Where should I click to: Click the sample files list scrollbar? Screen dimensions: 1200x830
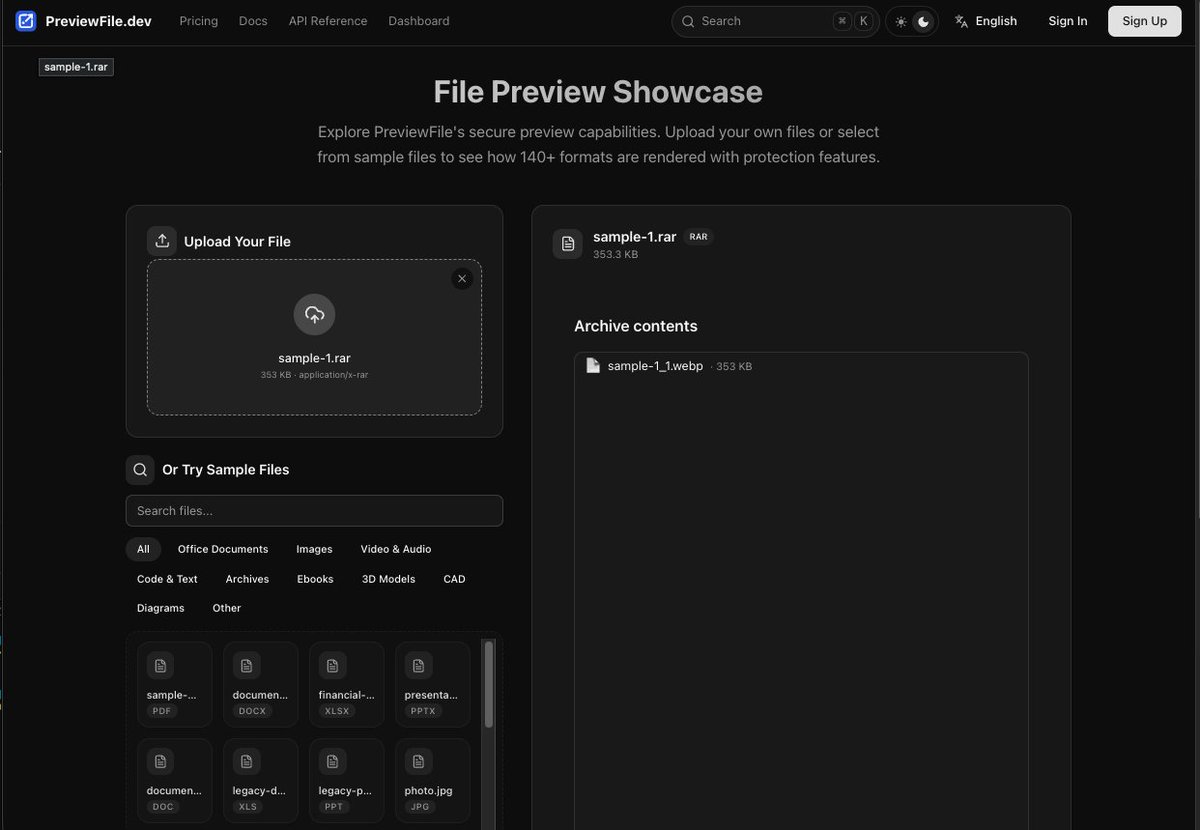coord(489,684)
